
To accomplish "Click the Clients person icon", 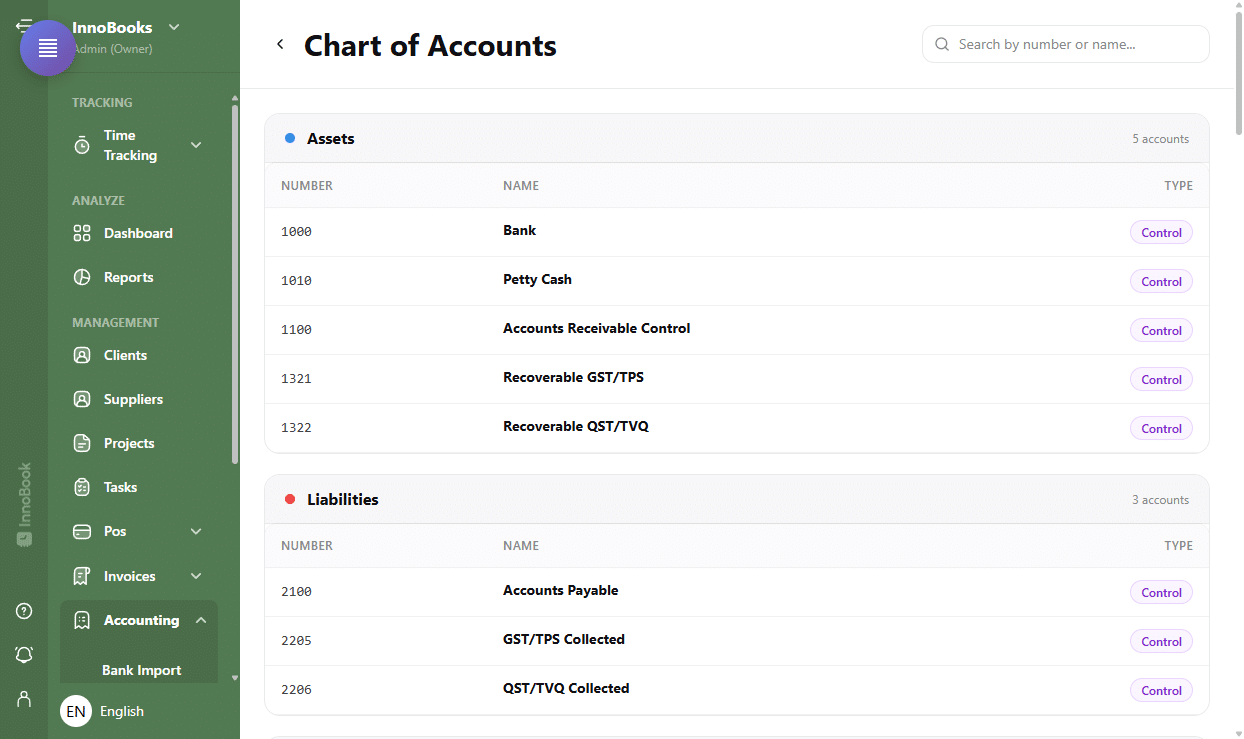I will (82, 355).
